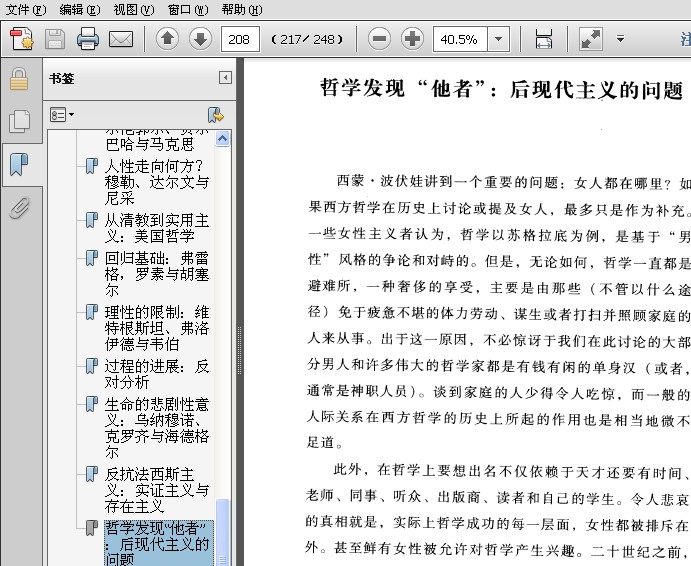
Task: Zoom out with minus button
Action: 379,39
